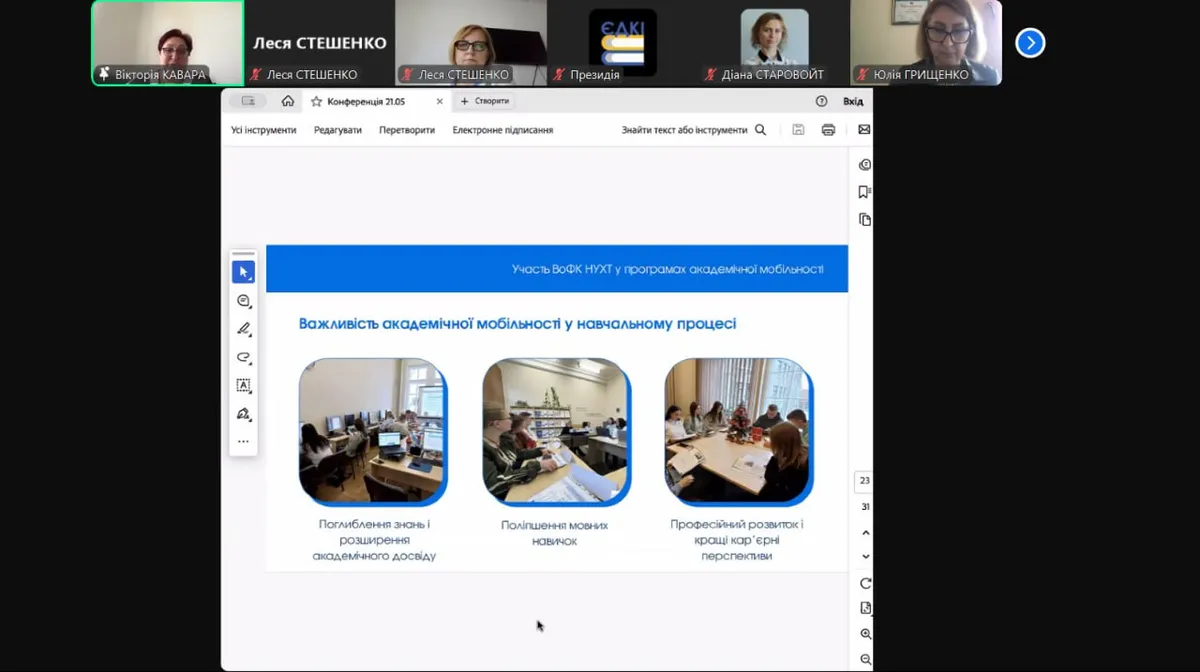
Task: Click the current page number box showing 23
Action: tap(865, 481)
